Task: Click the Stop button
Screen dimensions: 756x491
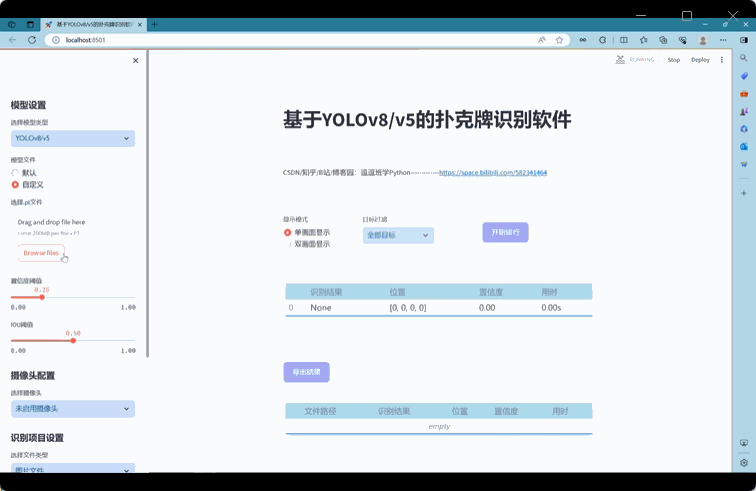Action: pyautogui.click(x=674, y=60)
